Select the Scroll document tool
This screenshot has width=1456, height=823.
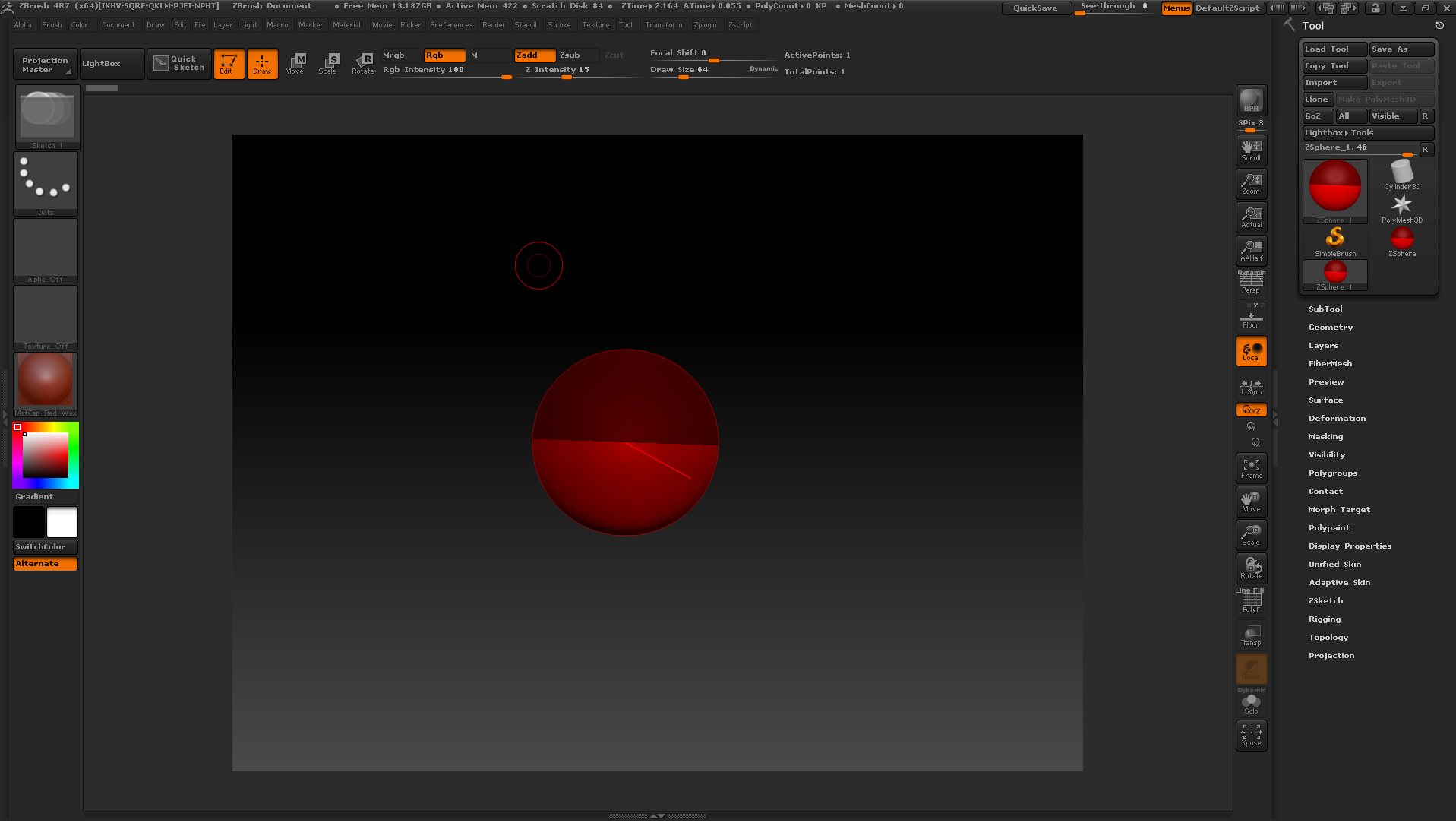1251,150
